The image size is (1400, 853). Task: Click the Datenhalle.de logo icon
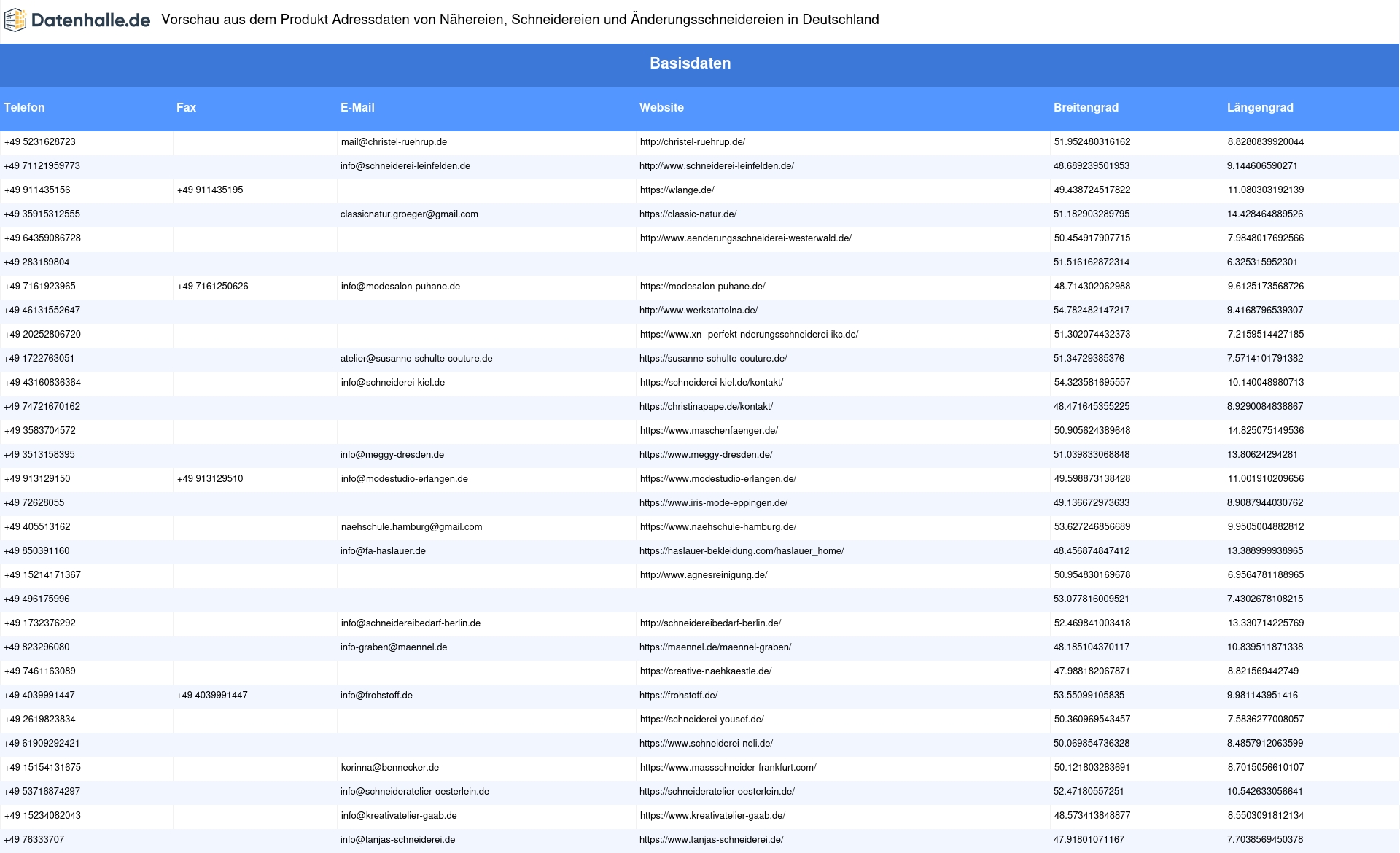tap(15, 20)
